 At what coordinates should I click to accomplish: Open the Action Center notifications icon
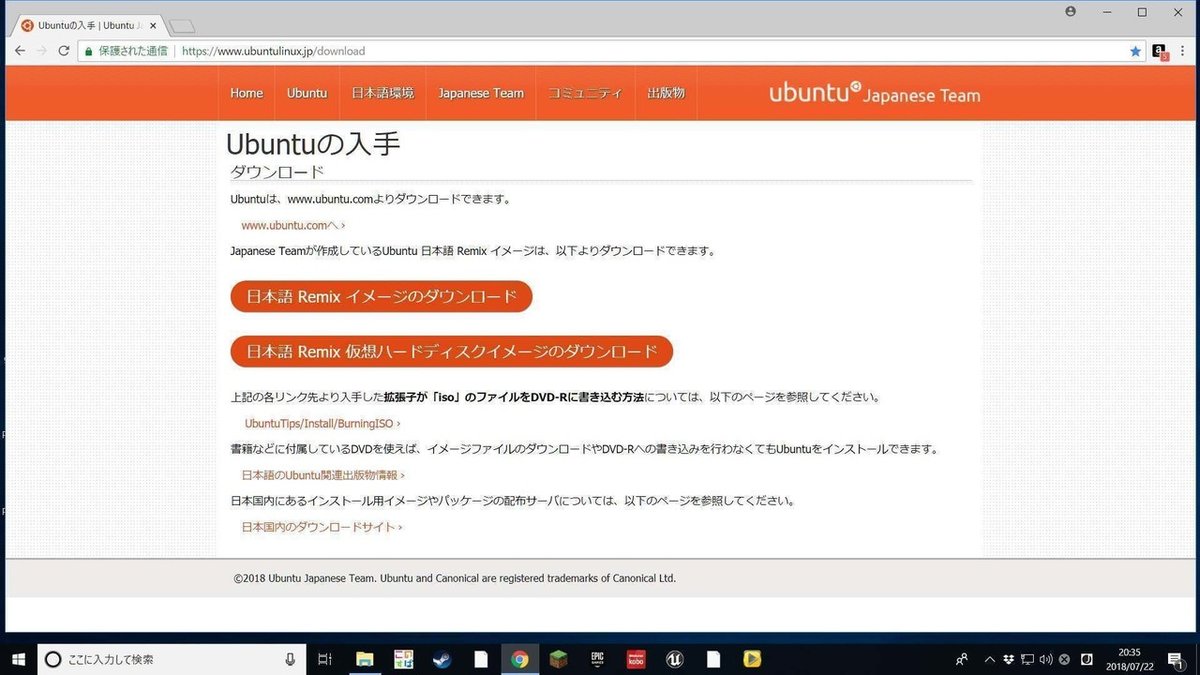click(1176, 659)
